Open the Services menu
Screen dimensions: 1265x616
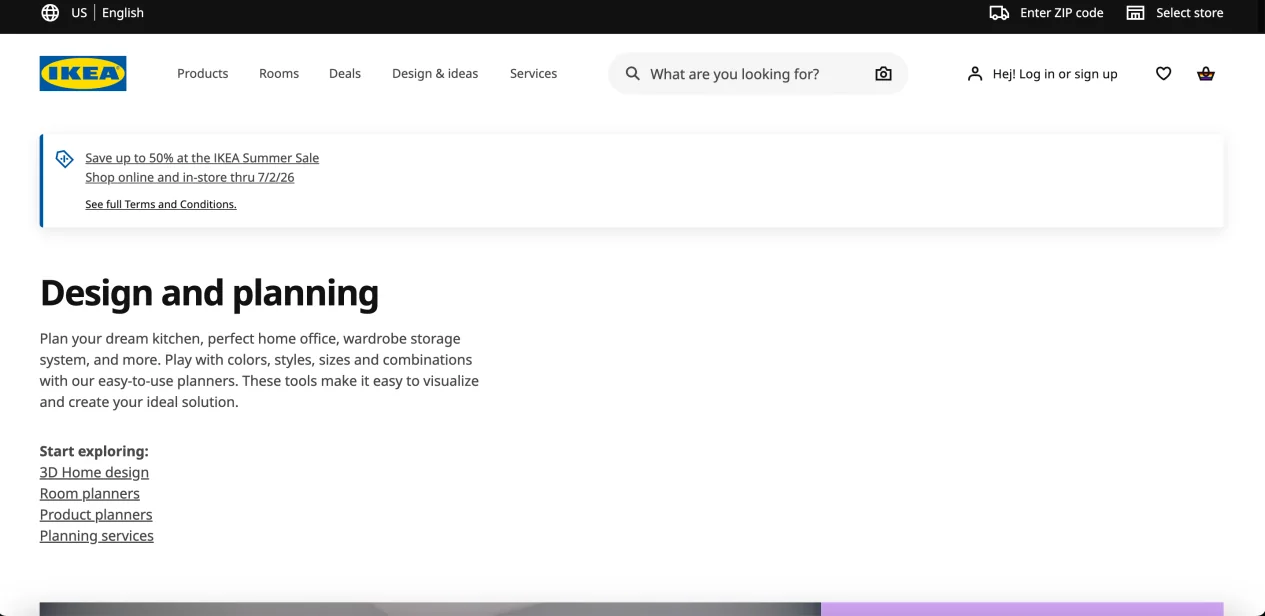533,73
